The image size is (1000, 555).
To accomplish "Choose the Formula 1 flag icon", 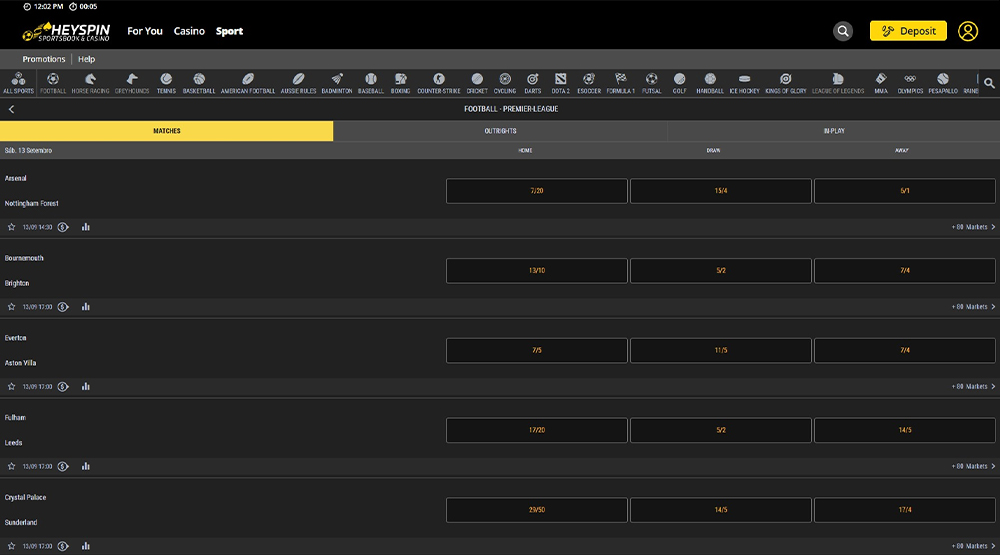I will point(620,83).
